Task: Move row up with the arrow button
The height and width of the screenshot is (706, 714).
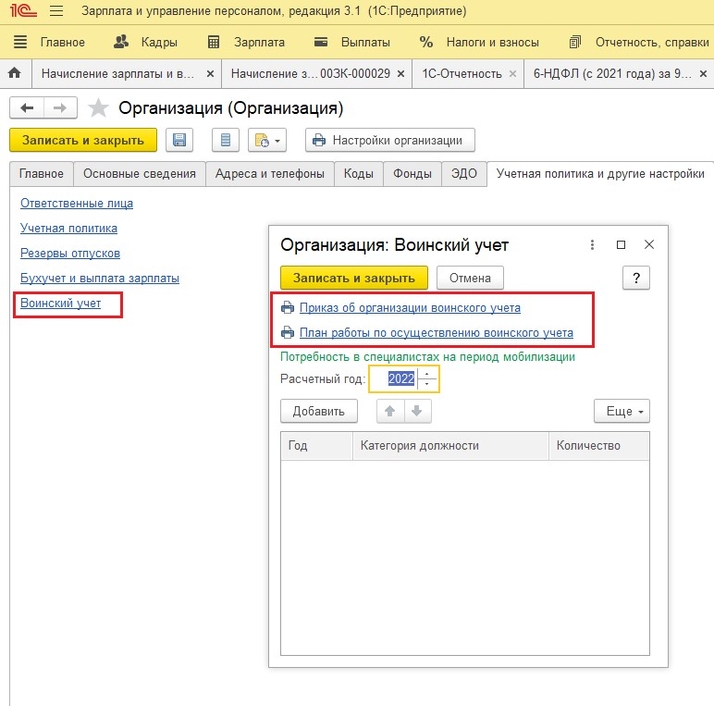Action: pyautogui.click(x=390, y=411)
